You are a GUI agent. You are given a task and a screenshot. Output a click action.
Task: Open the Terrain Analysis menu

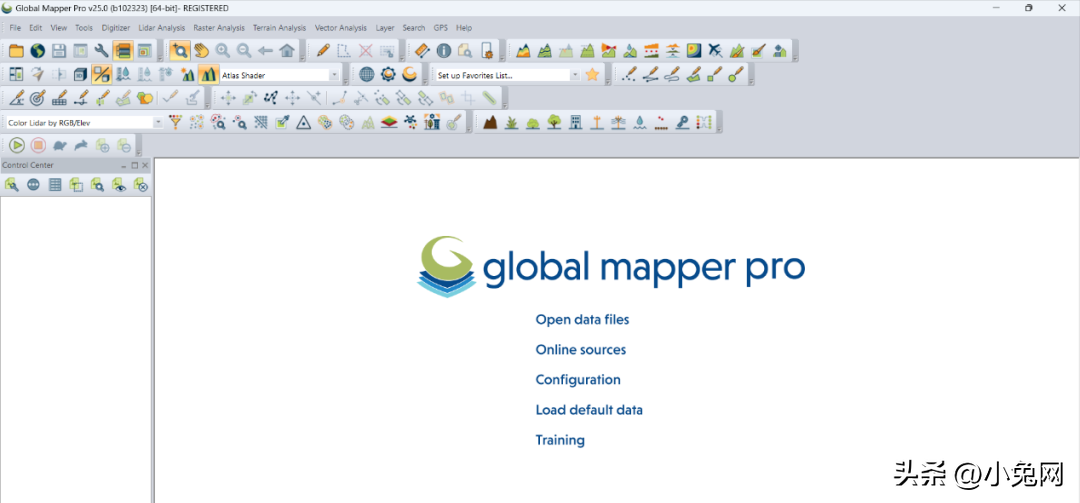(280, 28)
